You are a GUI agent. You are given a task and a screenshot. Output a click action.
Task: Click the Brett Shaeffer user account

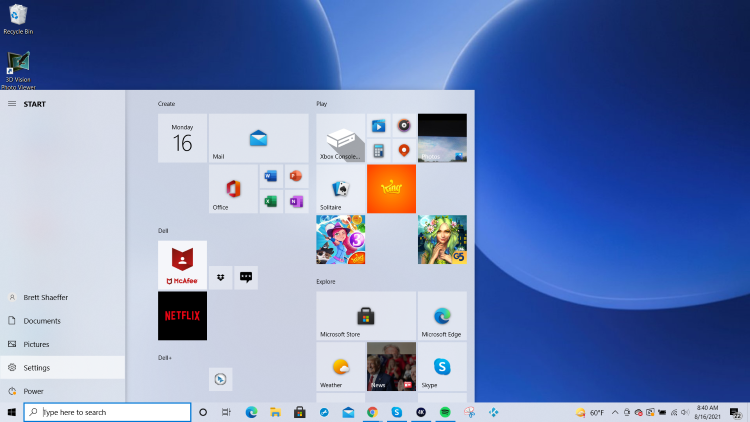pyautogui.click(x=46, y=297)
